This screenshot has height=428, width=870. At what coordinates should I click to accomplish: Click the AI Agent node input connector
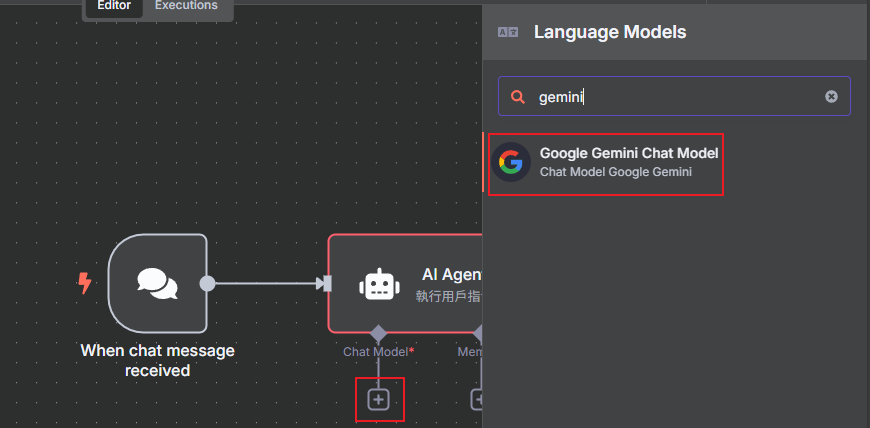click(325, 283)
